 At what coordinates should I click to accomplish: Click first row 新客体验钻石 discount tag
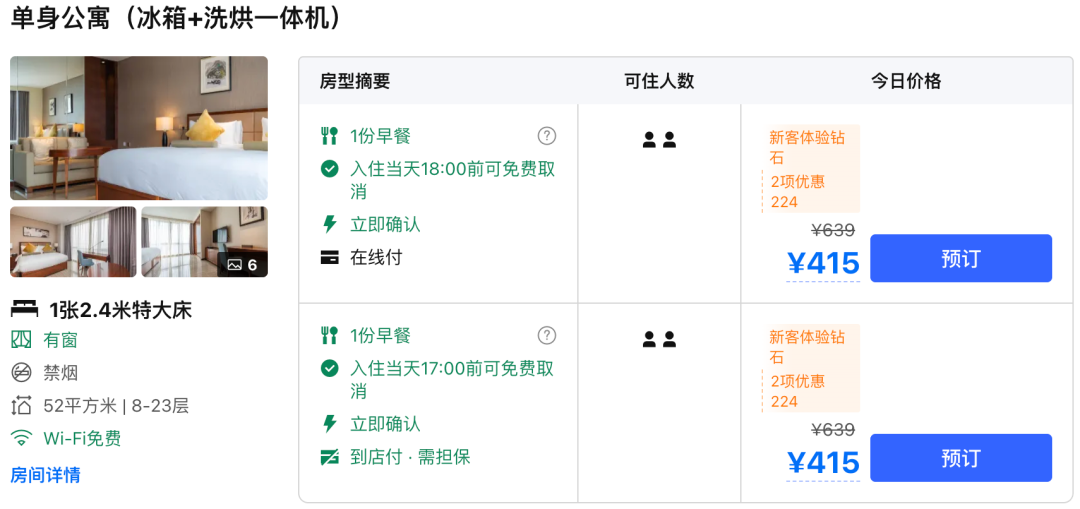coord(808,147)
